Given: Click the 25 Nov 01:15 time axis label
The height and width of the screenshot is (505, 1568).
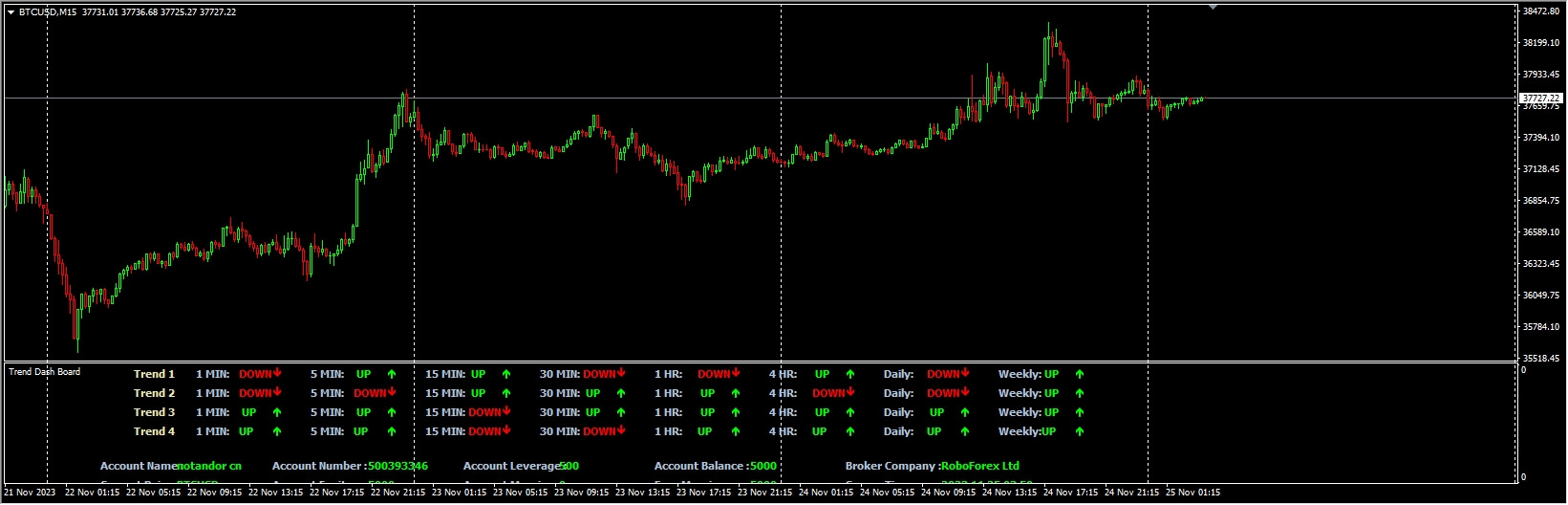Looking at the screenshot, I should coord(1192,493).
